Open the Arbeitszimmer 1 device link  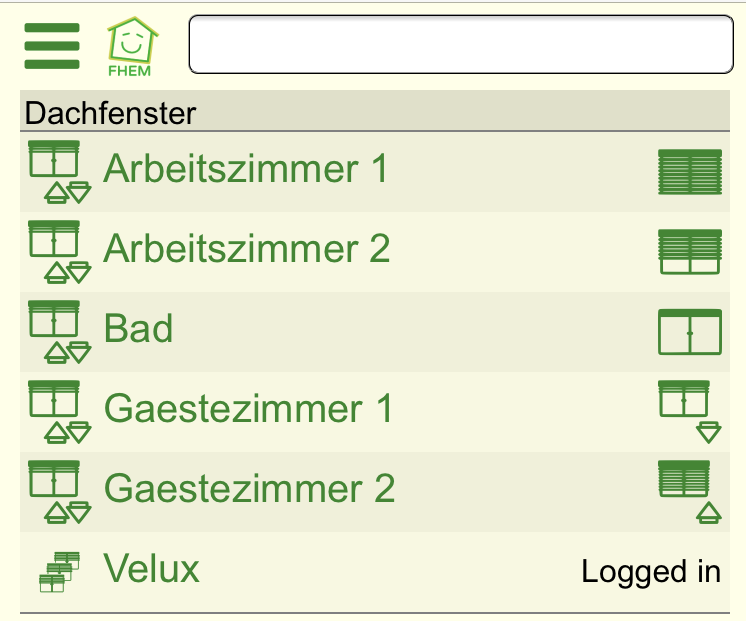[x=245, y=168]
